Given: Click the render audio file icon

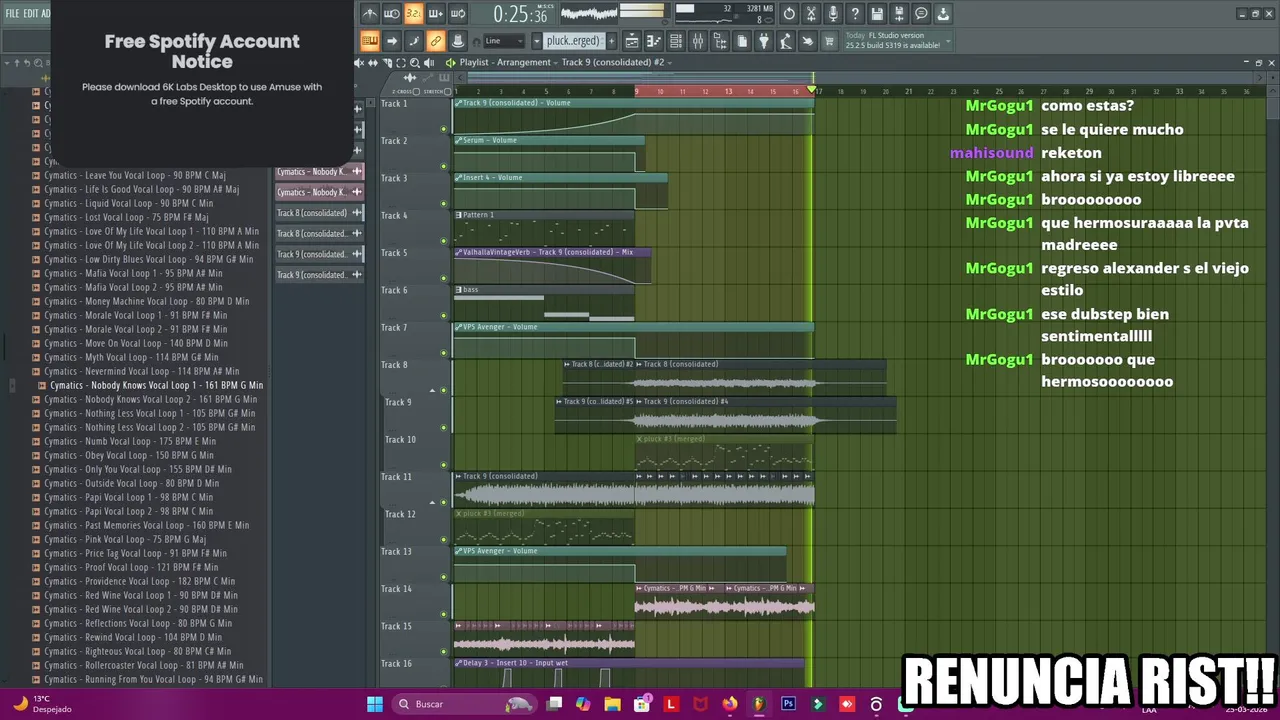Looking at the screenshot, I should (x=899, y=14).
